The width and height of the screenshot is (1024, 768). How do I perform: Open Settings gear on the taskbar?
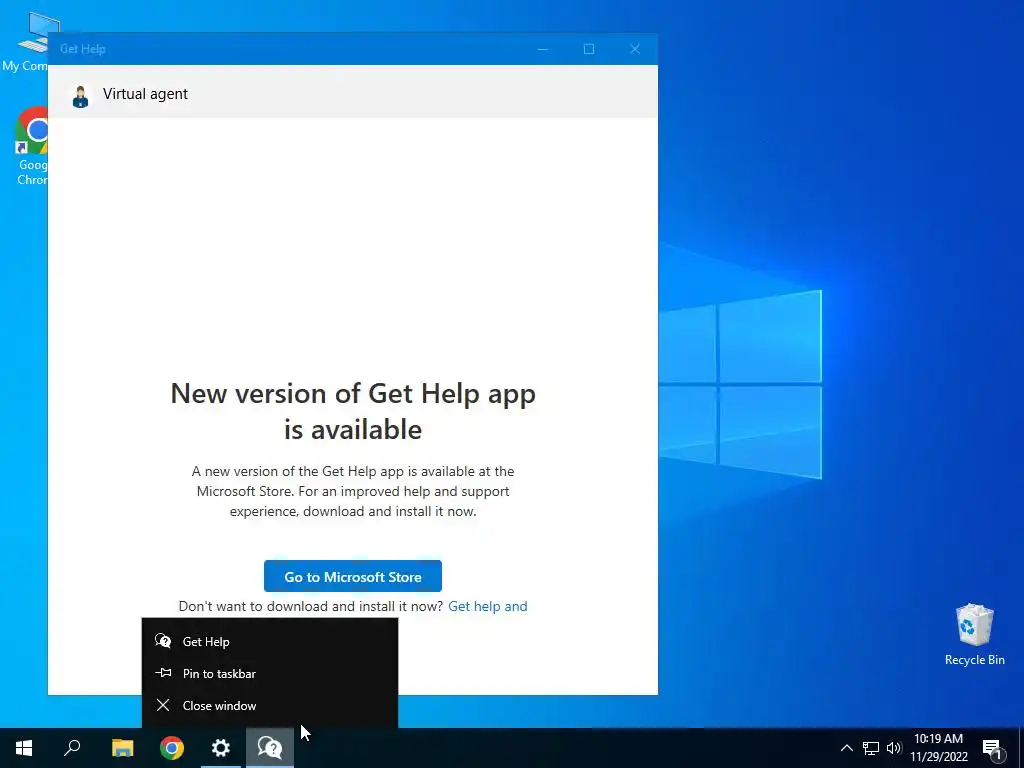pos(221,748)
